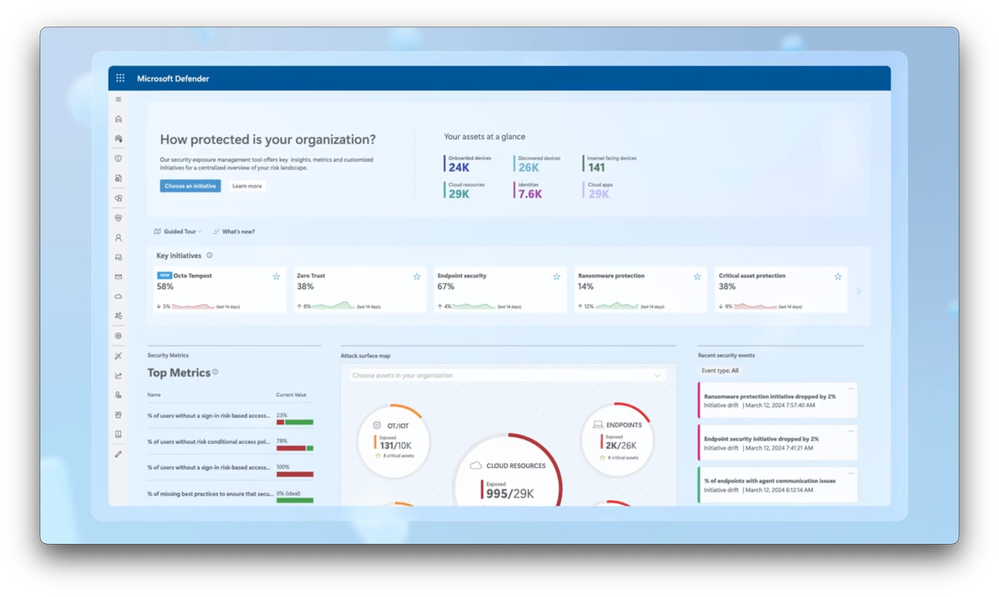The width and height of the screenshot is (999, 597).
Task: Click the Current Value column header
Action: [291, 395]
